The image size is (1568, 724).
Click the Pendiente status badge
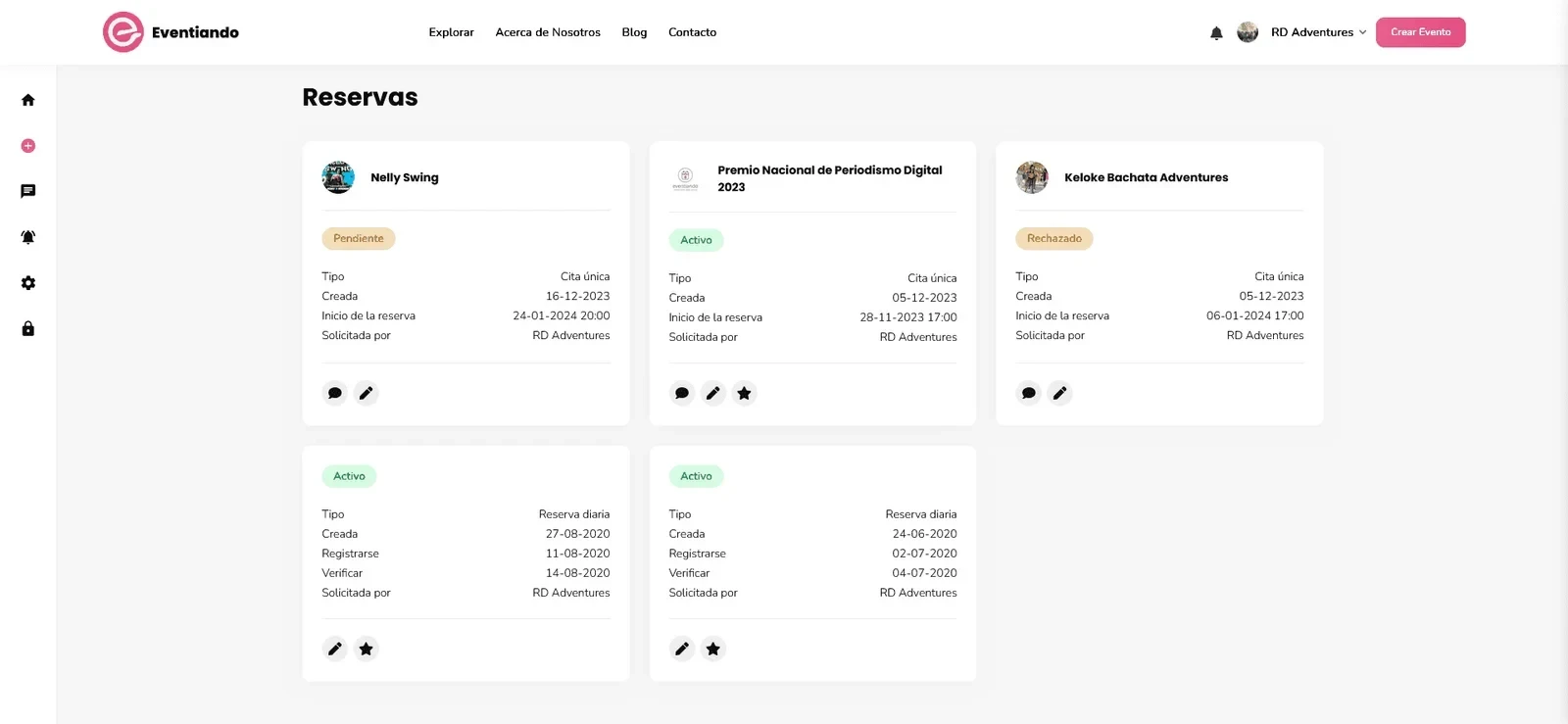point(359,238)
